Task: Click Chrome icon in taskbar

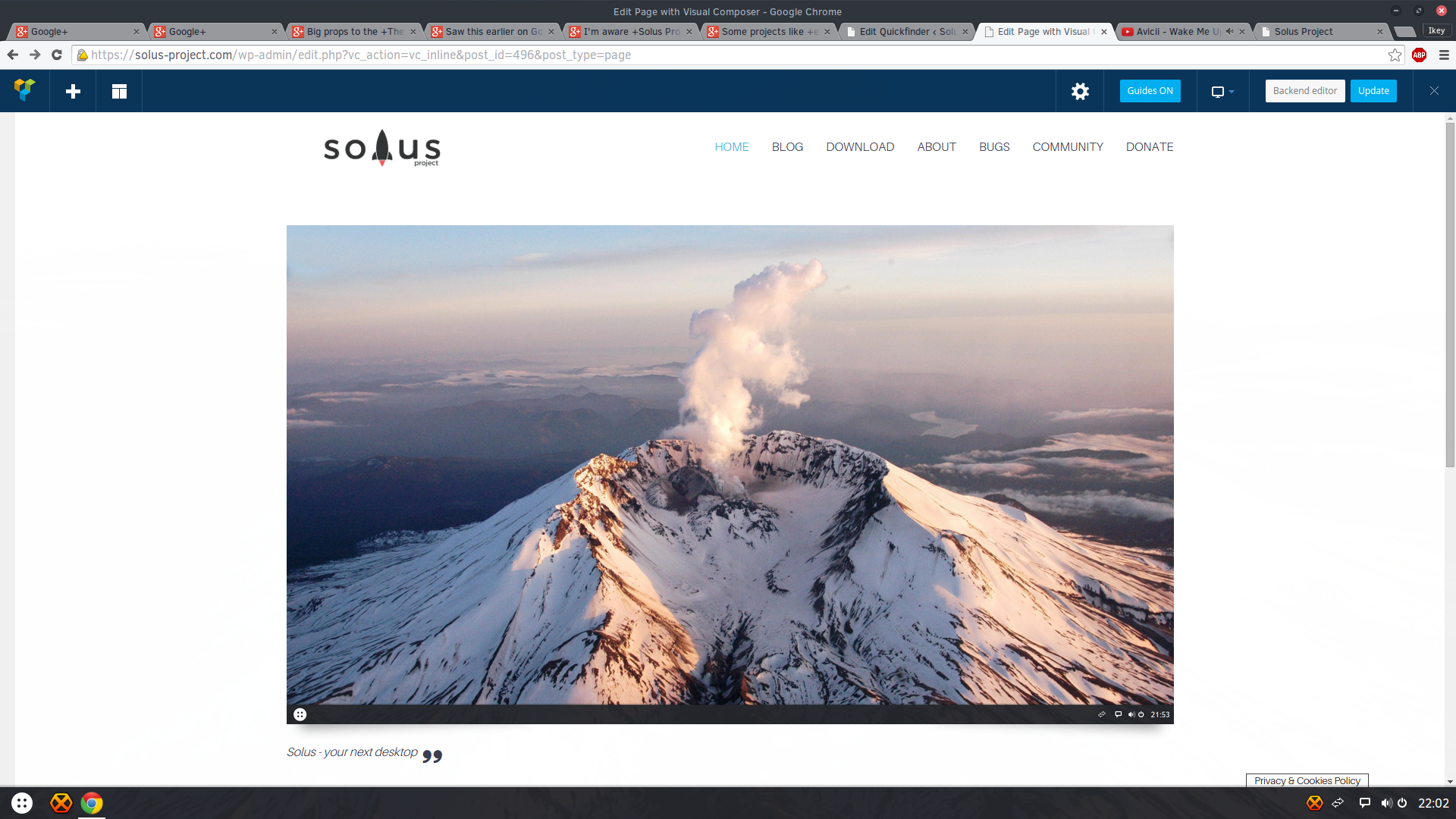Action: click(x=92, y=803)
